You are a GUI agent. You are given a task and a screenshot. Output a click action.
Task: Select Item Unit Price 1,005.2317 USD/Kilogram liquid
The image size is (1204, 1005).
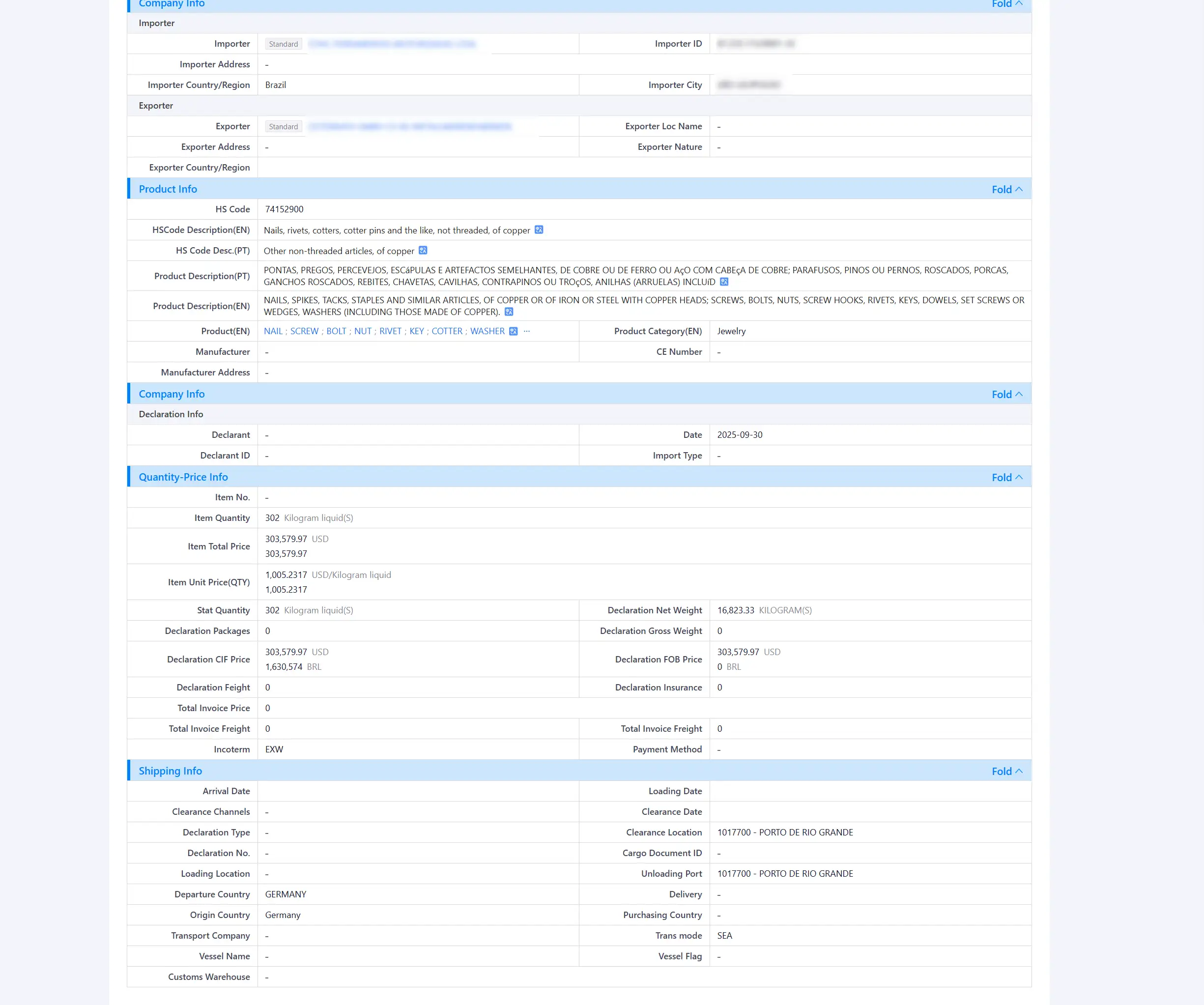click(327, 575)
